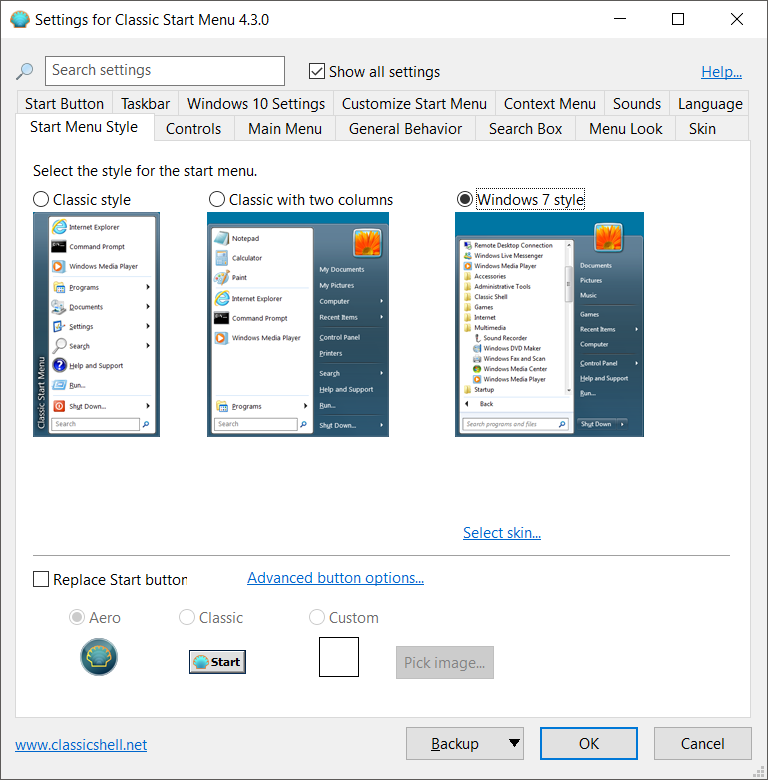Click the Search settings input field
The width and height of the screenshot is (768, 780).
(165, 71)
